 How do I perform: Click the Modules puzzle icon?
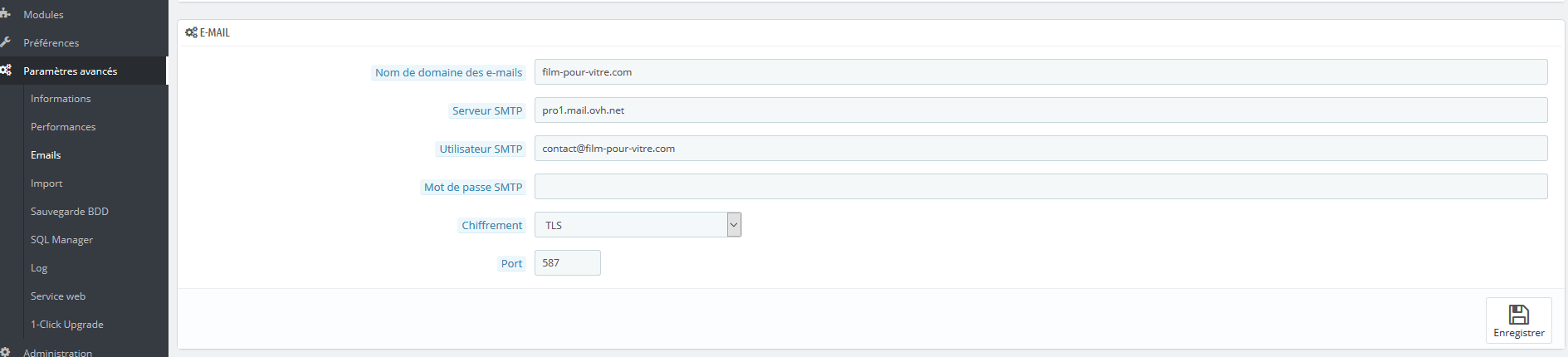pos(5,13)
